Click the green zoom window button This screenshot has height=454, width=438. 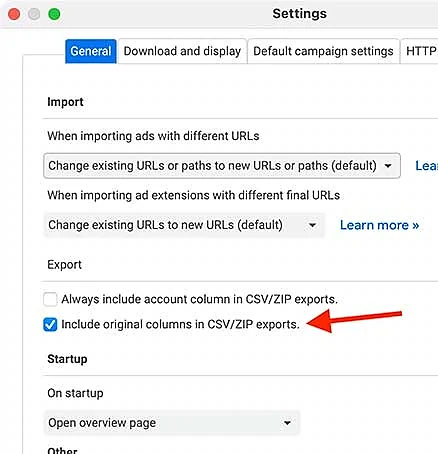pyautogui.click(x=54, y=14)
